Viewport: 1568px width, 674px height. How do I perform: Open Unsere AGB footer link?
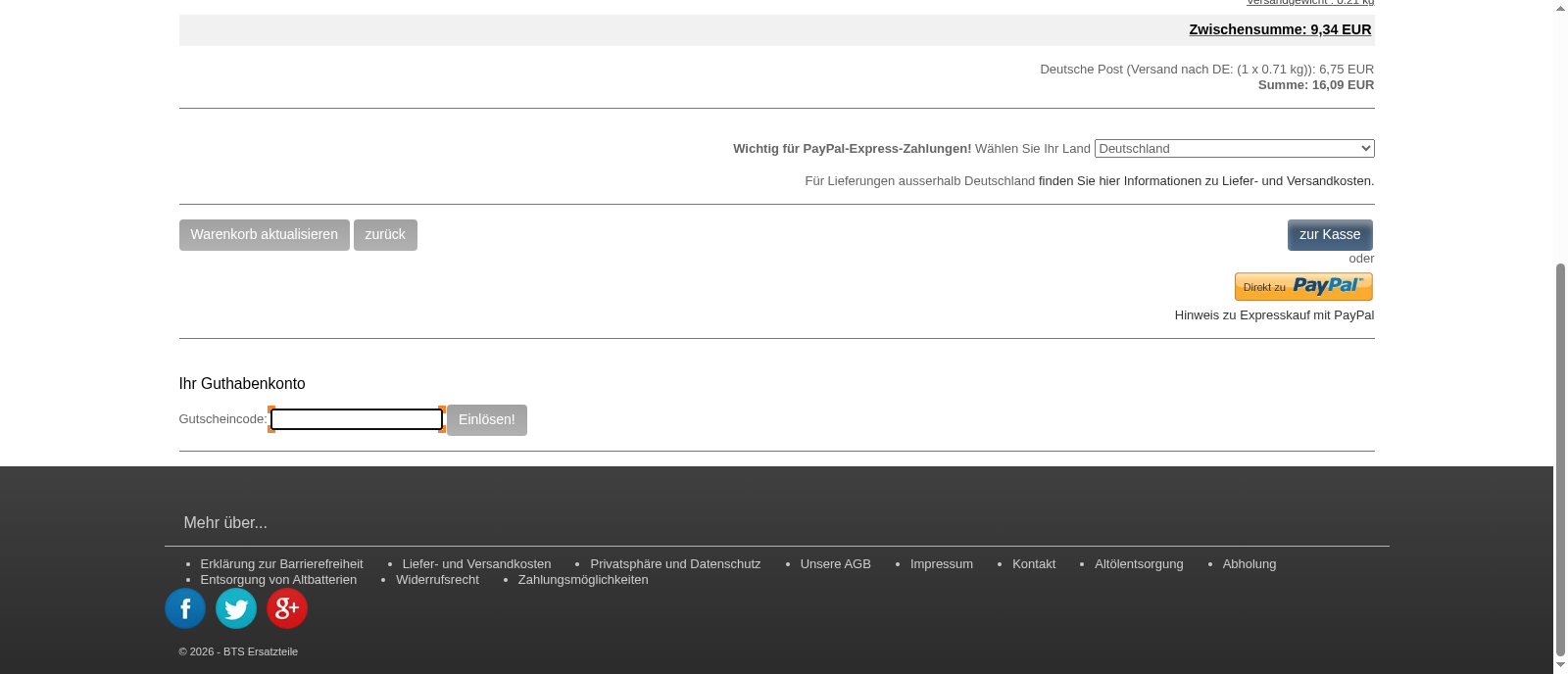(835, 564)
